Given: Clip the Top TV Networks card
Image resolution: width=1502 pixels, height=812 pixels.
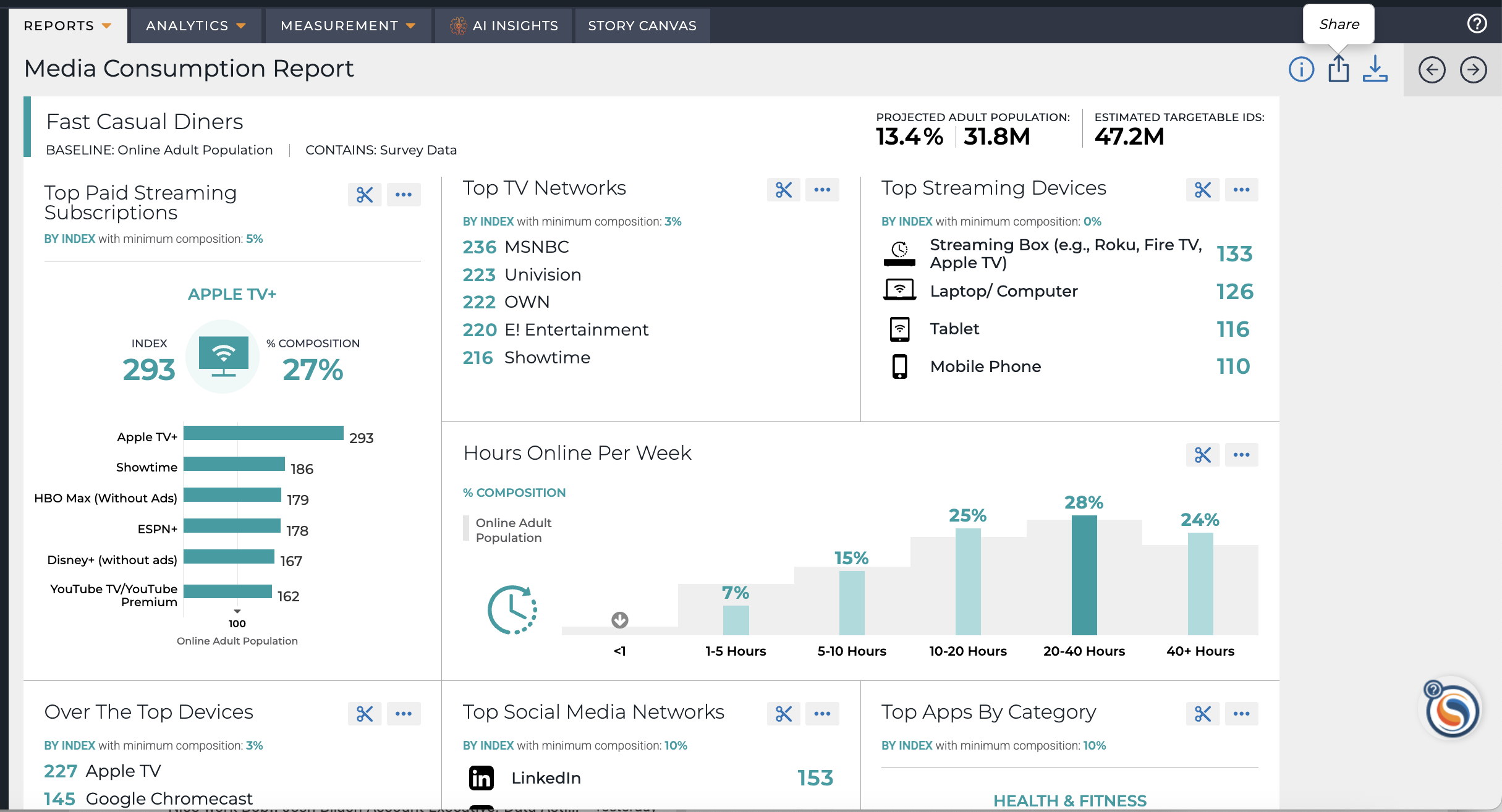Looking at the screenshot, I should tap(784, 190).
